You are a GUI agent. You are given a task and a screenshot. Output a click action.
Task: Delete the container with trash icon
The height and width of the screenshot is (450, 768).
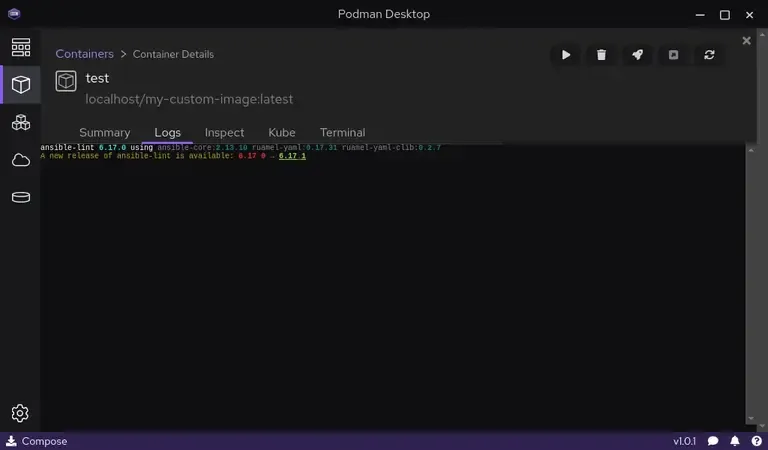[601, 55]
